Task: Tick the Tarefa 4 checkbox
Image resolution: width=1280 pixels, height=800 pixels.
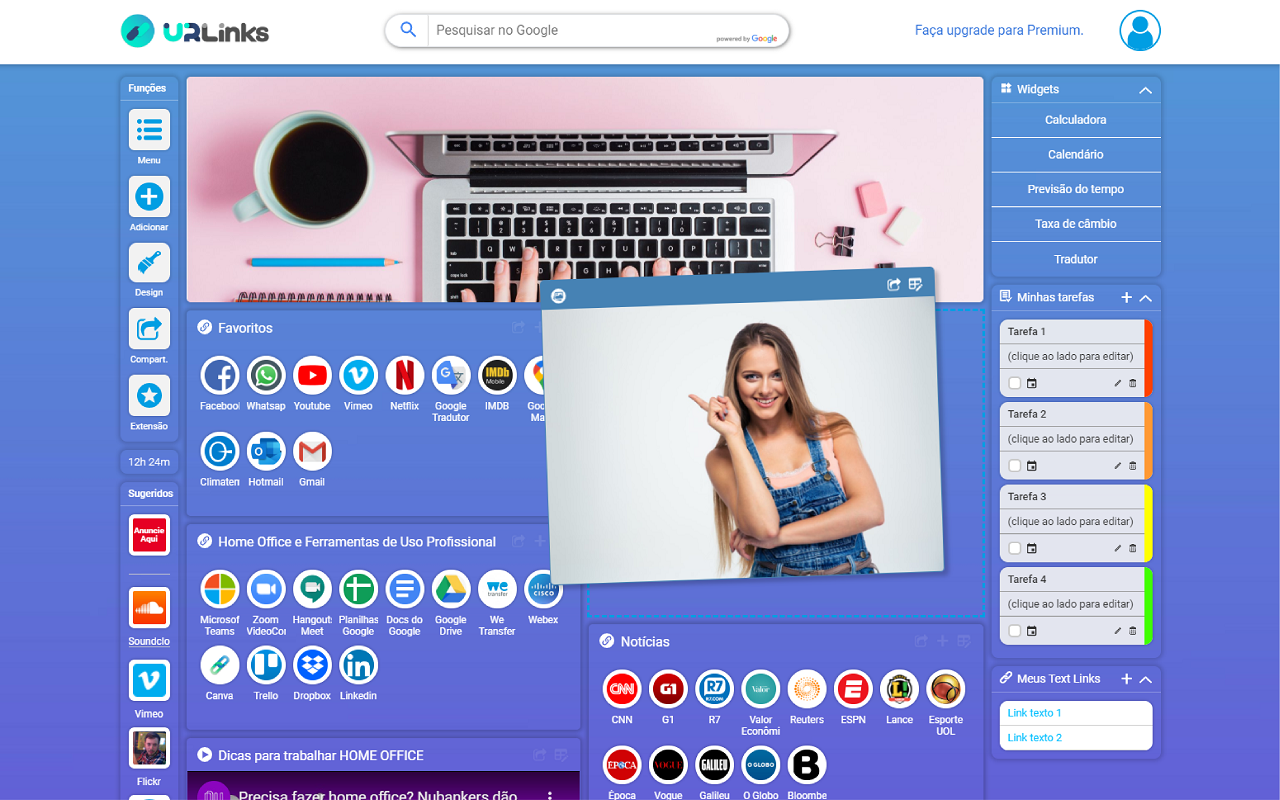Action: [1015, 631]
